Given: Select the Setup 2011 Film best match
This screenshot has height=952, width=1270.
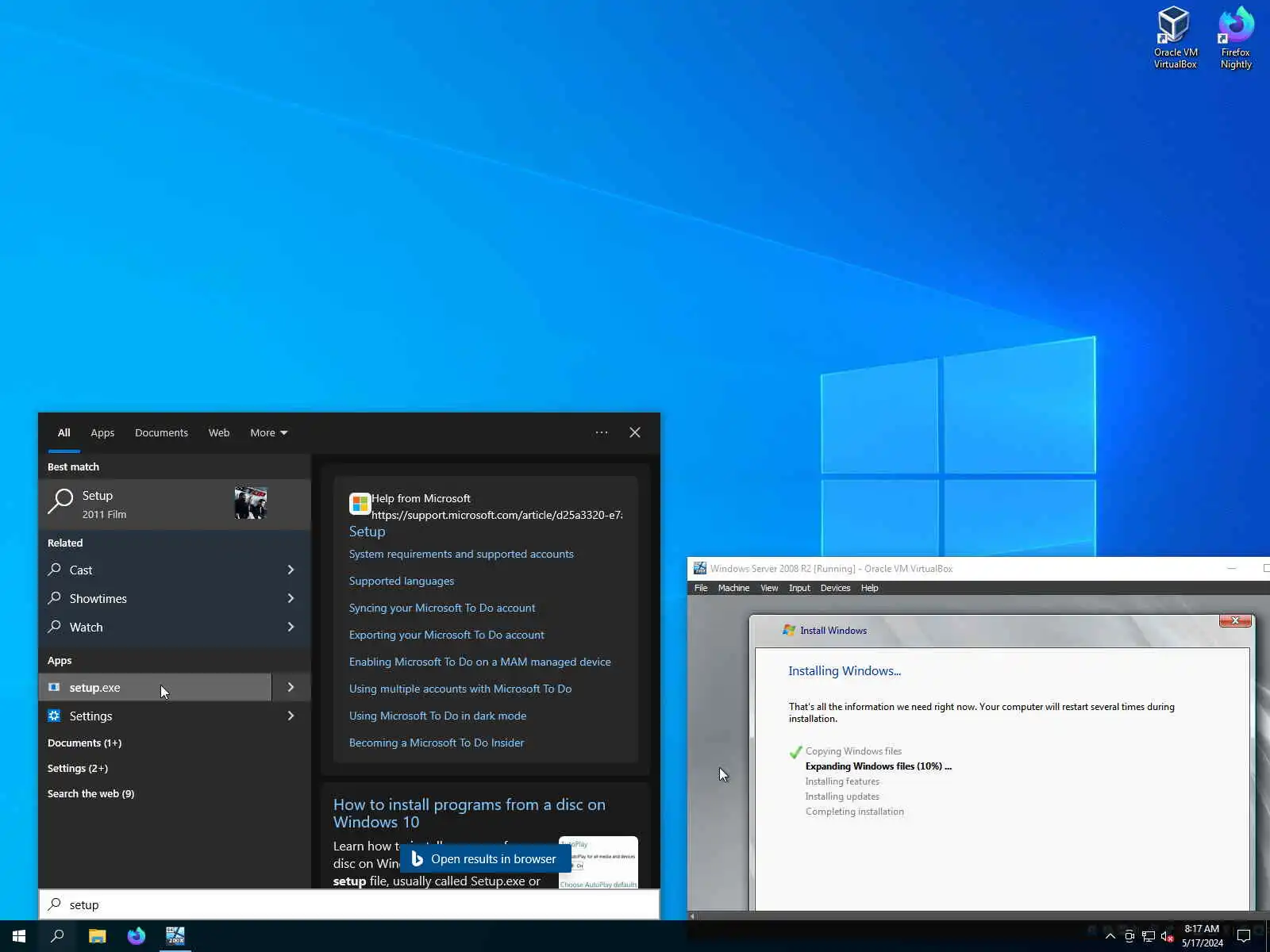Looking at the screenshot, I should (x=175, y=504).
